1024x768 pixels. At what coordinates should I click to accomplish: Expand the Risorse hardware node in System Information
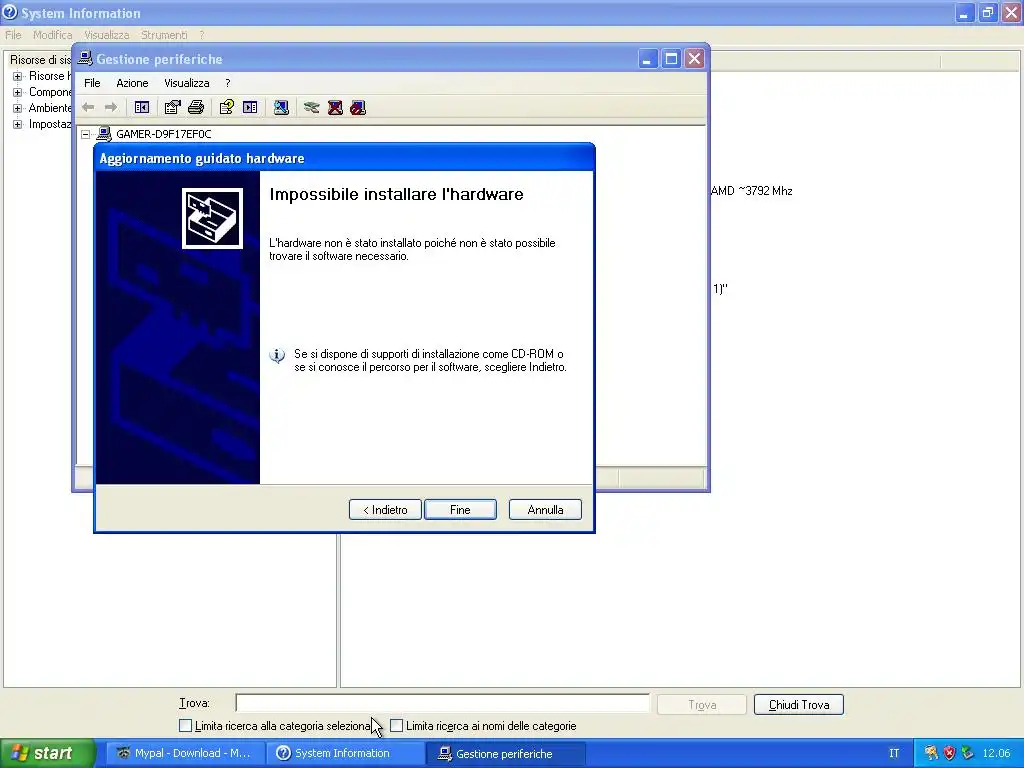18,76
